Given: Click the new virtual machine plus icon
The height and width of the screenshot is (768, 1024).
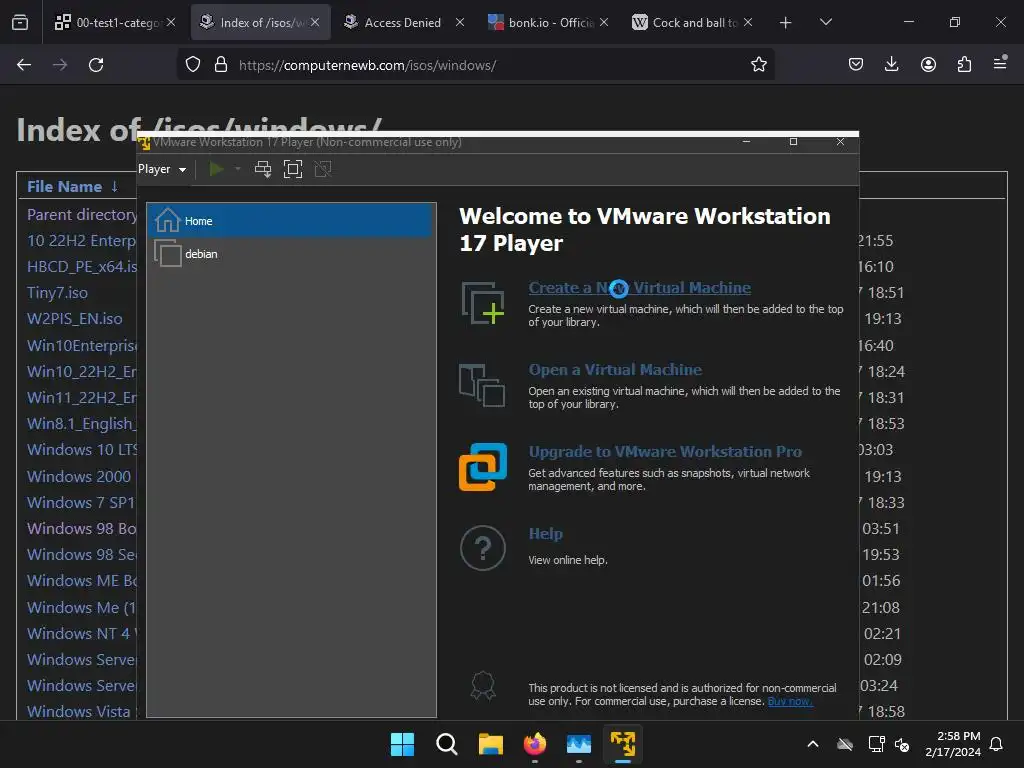Looking at the screenshot, I should (x=483, y=303).
